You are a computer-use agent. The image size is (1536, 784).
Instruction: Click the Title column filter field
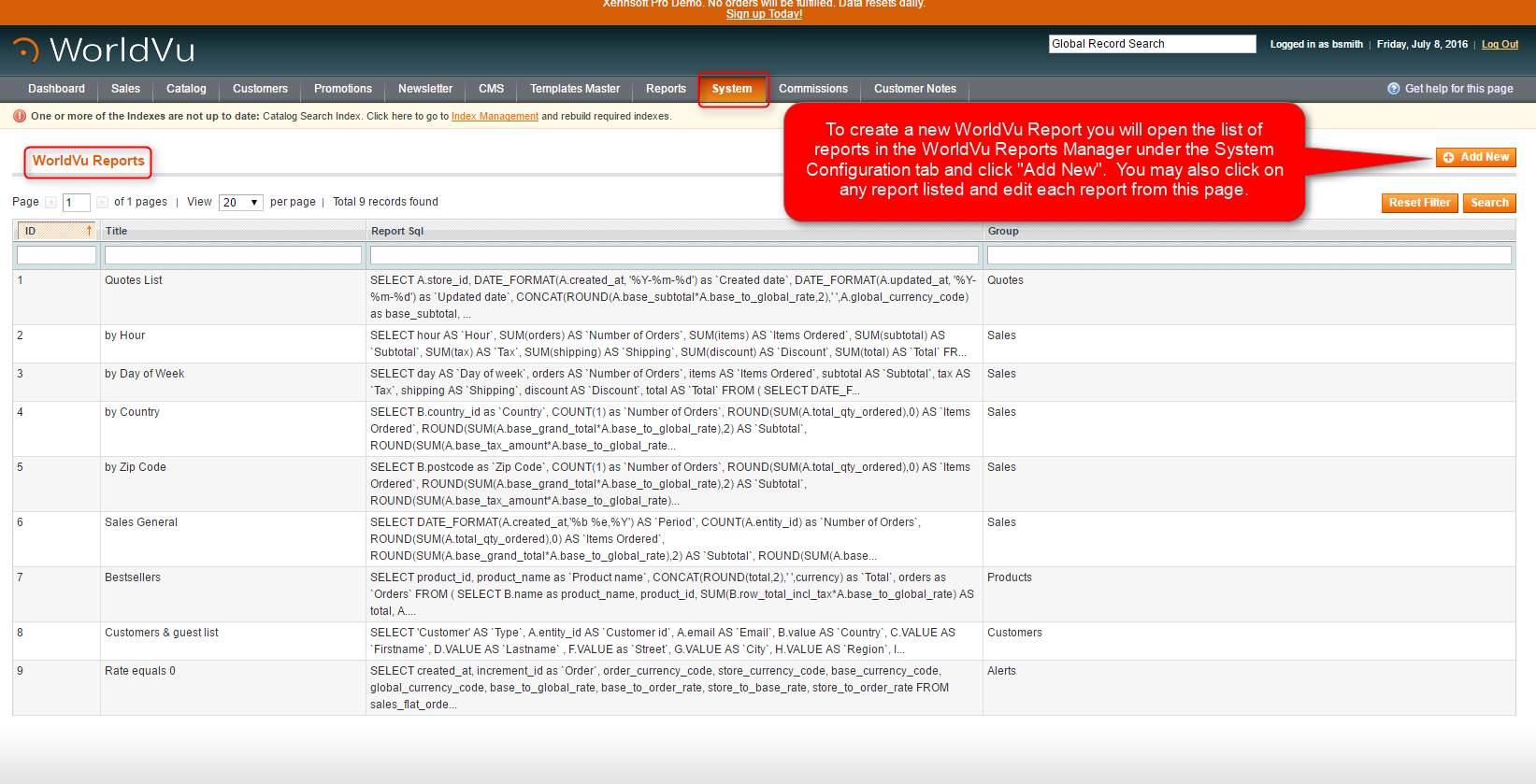pyautogui.click(x=233, y=255)
